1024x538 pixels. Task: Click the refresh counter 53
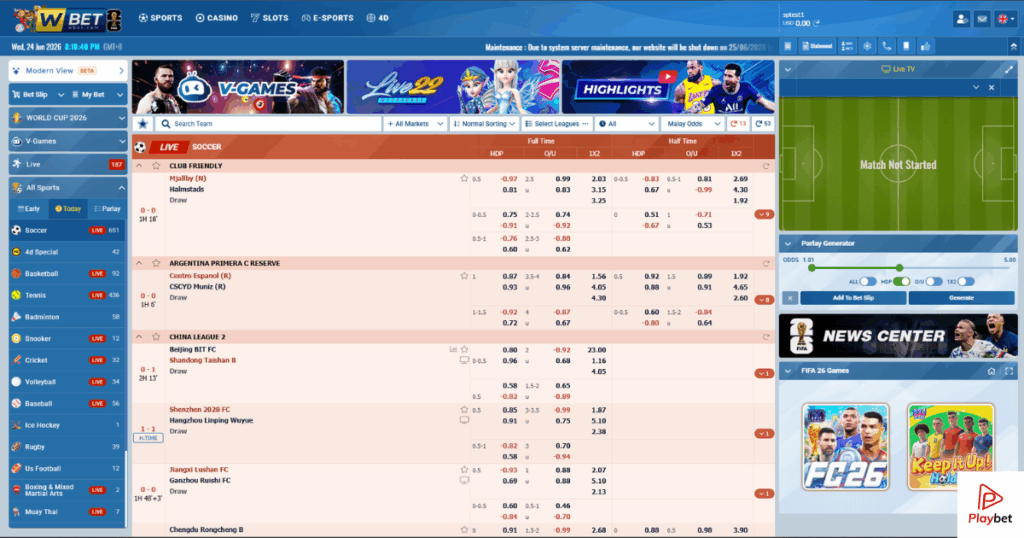(x=763, y=123)
